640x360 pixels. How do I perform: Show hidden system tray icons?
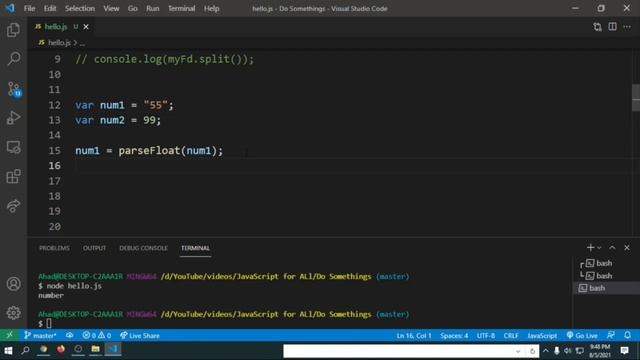click(546, 351)
